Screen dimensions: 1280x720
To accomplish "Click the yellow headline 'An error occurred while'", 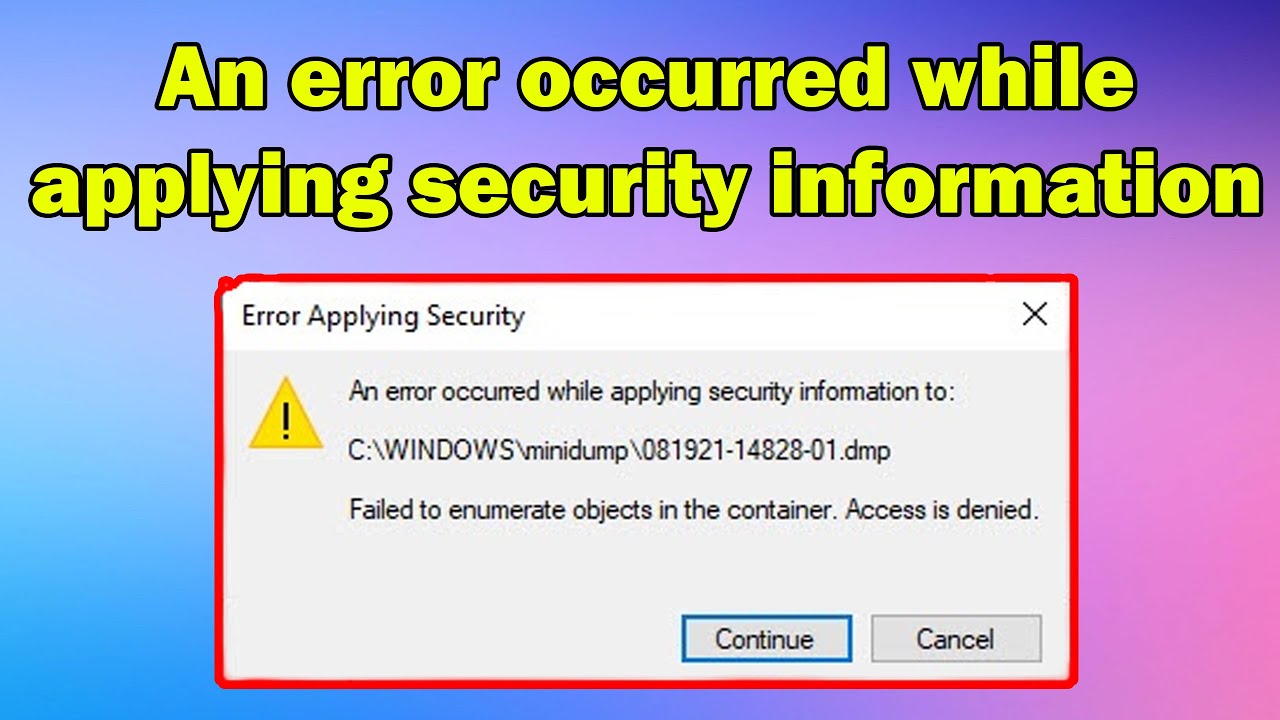I will click(646, 83).
